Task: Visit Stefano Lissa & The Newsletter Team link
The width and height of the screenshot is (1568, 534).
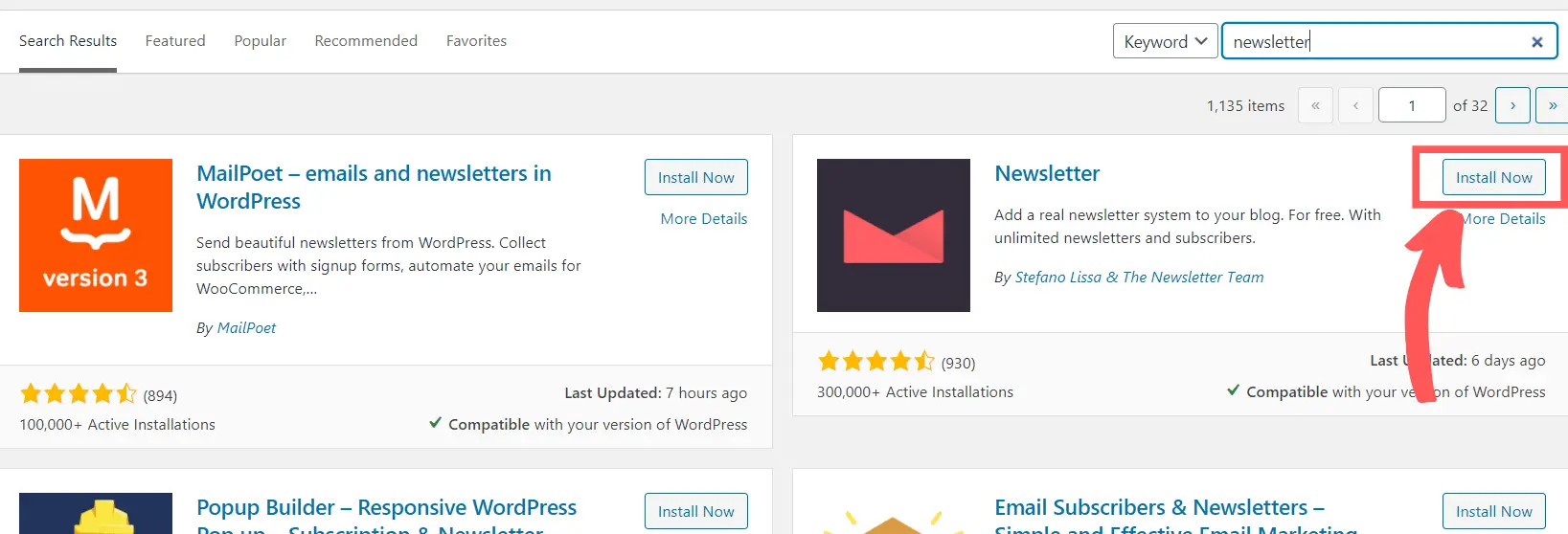Action: (1139, 277)
